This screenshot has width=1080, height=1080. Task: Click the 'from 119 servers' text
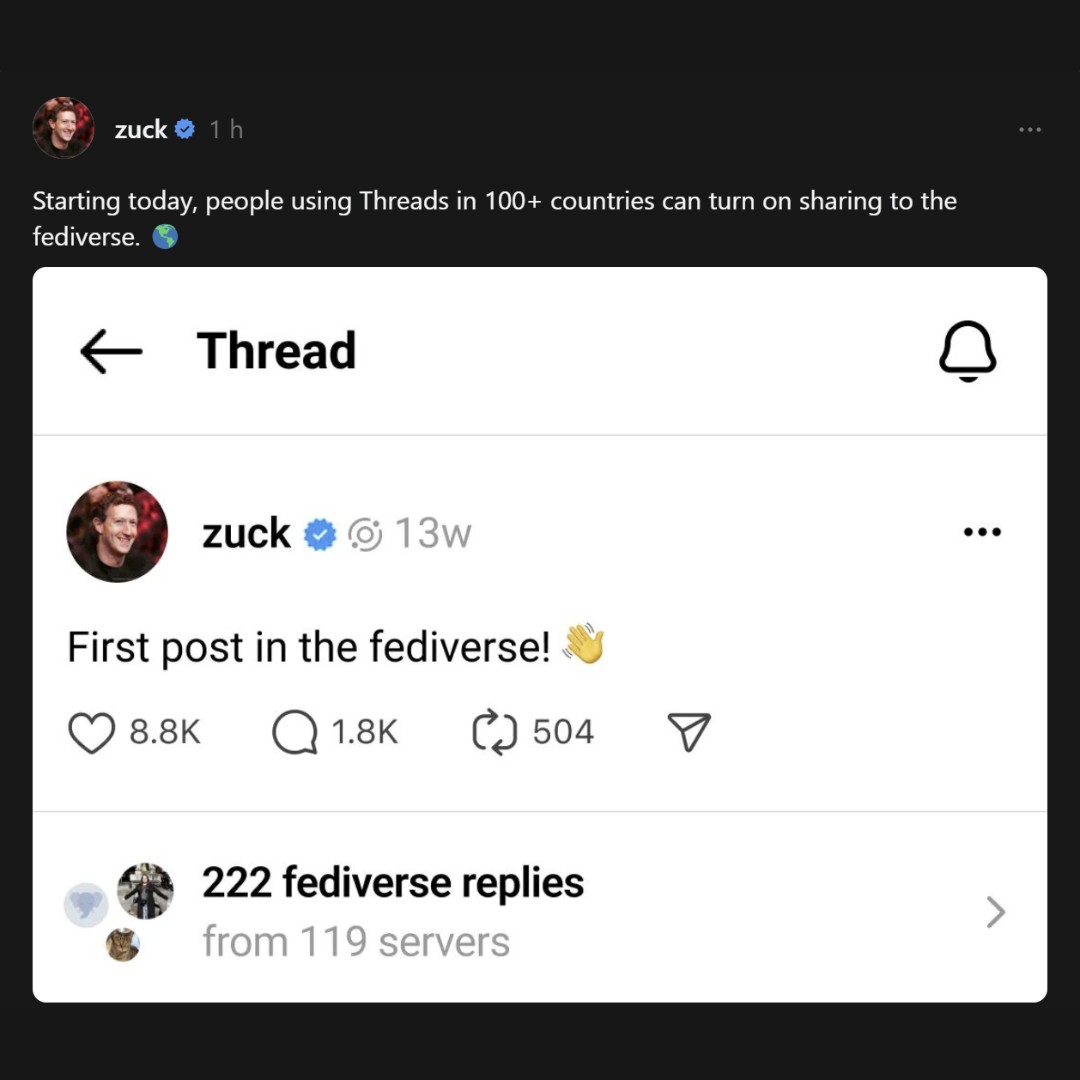click(x=355, y=939)
